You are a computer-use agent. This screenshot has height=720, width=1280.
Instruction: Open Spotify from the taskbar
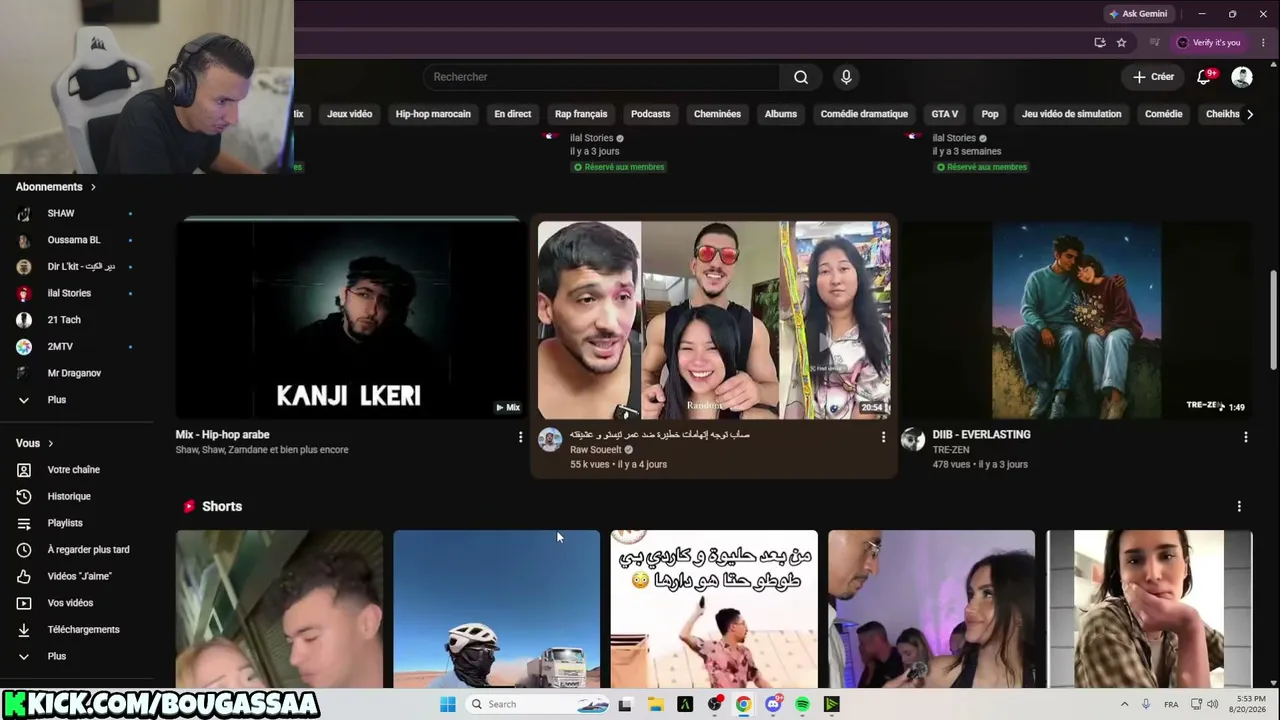[x=802, y=704]
